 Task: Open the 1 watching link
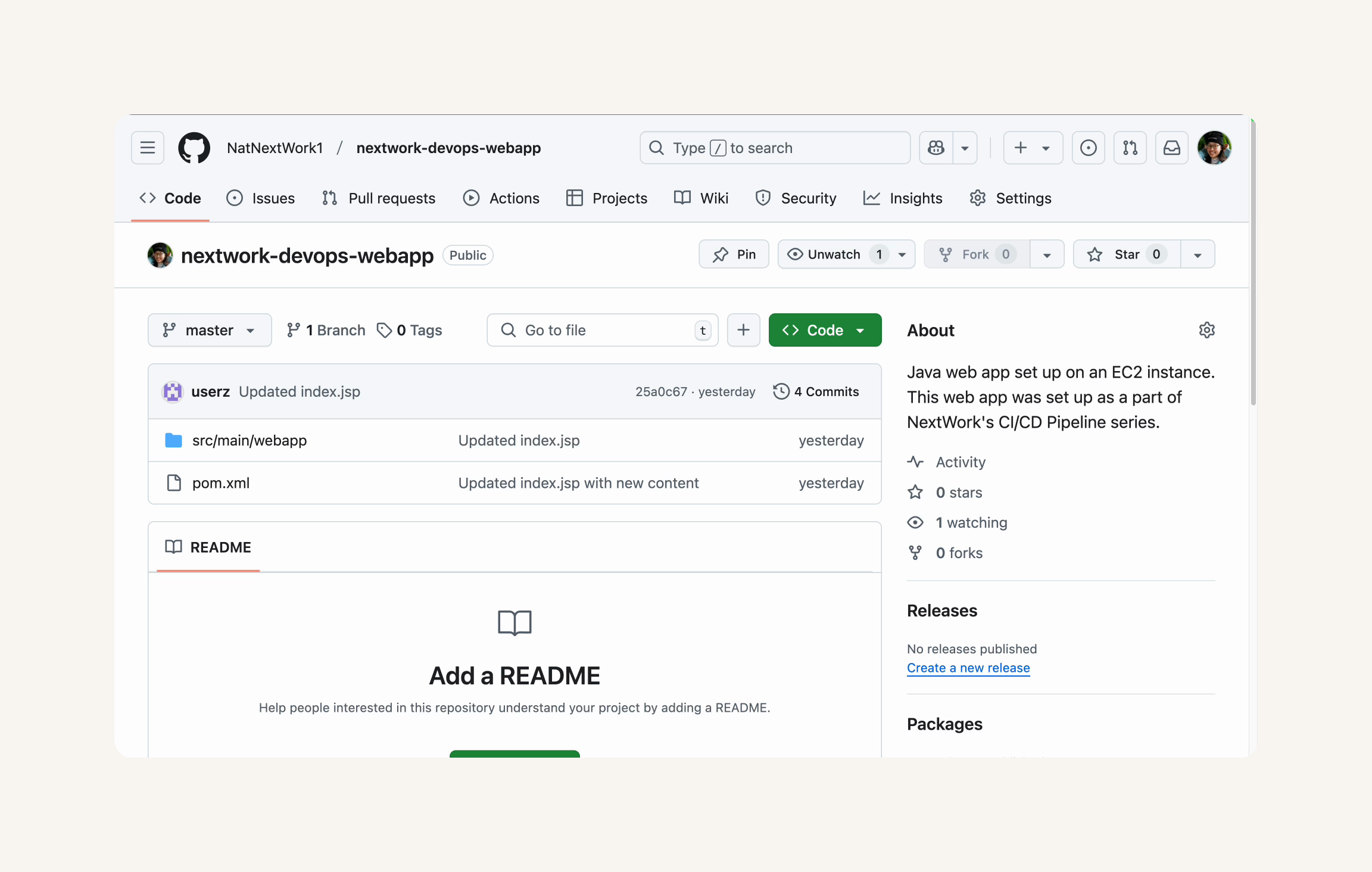tap(958, 522)
